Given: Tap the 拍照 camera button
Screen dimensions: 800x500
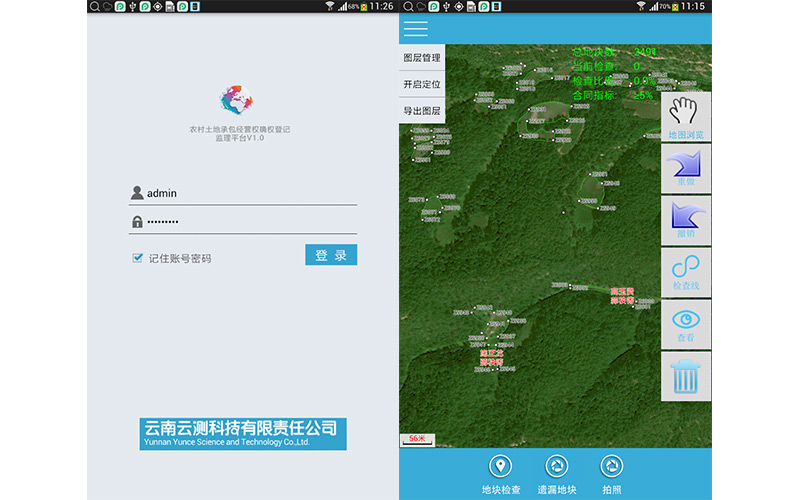Looking at the screenshot, I should [x=612, y=475].
